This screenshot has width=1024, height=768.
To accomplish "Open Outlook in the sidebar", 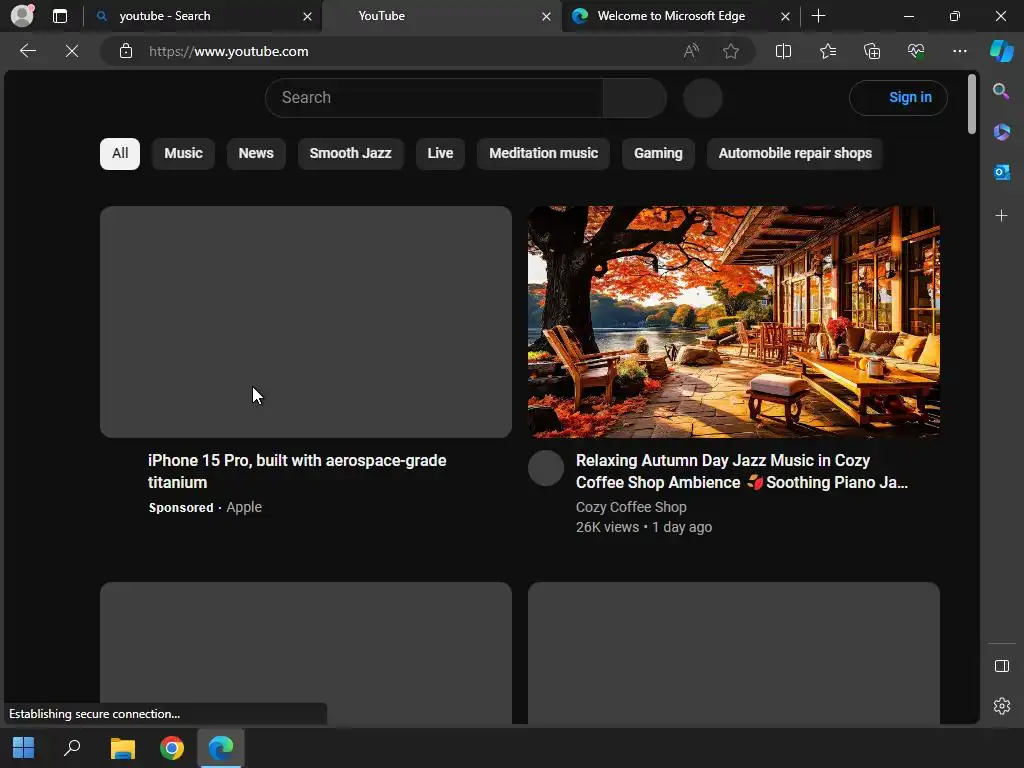I will point(1001,172).
